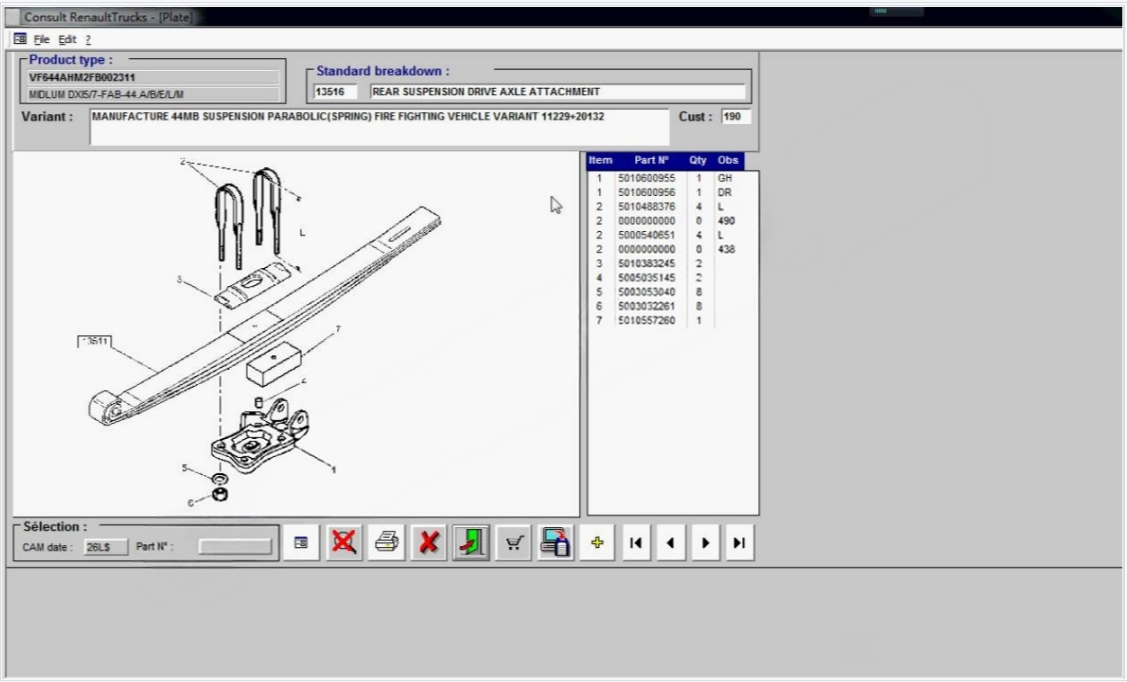Select the 0000000000 row with Obs 438

click(672, 249)
